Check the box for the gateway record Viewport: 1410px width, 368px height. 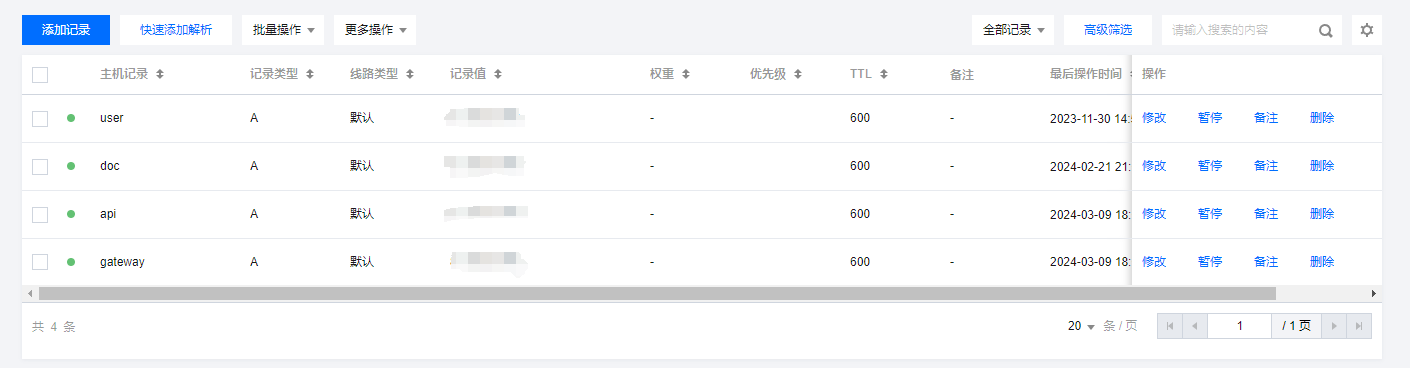pyautogui.click(x=40, y=262)
